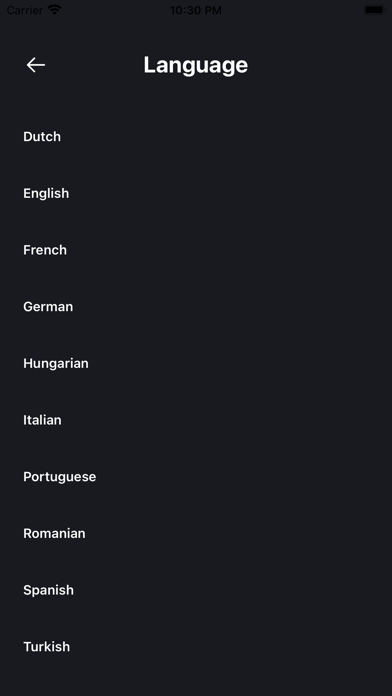The width and height of the screenshot is (392, 696).
Task: Tap the battery indicator icon
Action: (374, 10)
